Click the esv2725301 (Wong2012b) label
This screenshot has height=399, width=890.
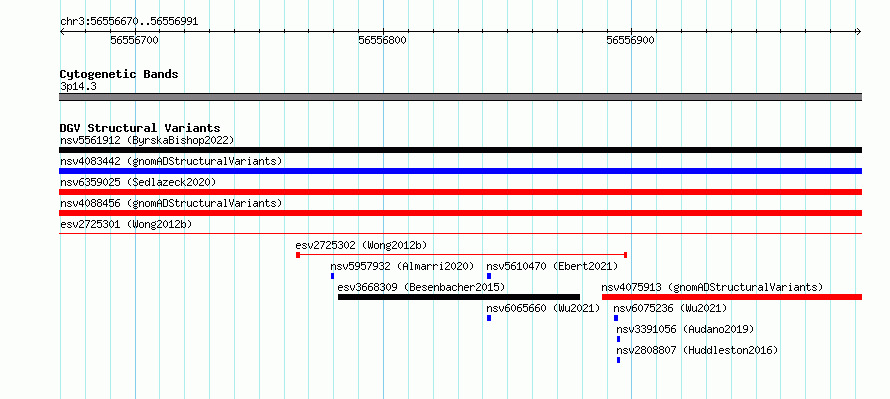pos(126,224)
